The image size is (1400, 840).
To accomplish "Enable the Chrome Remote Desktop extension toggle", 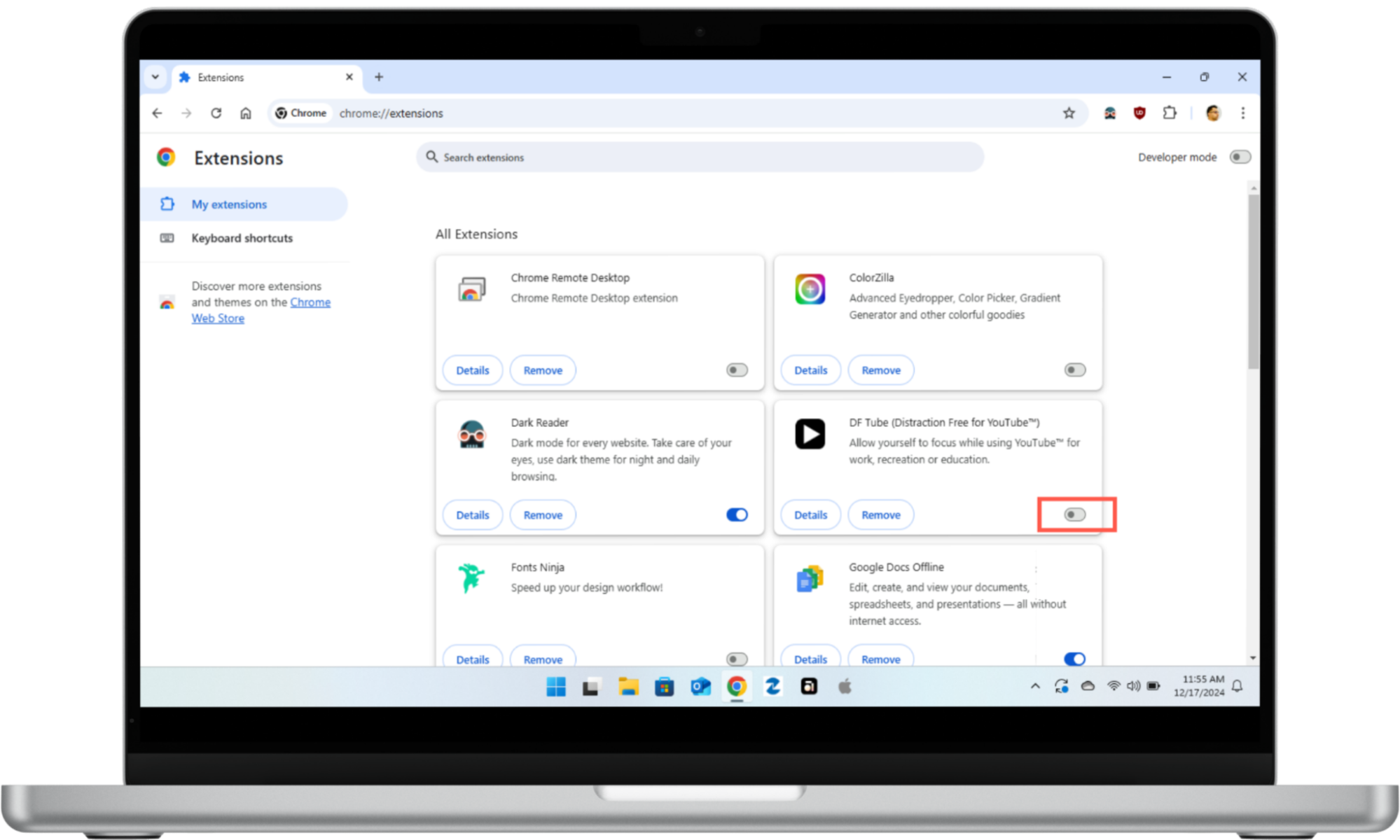I will [x=737, y=370].
